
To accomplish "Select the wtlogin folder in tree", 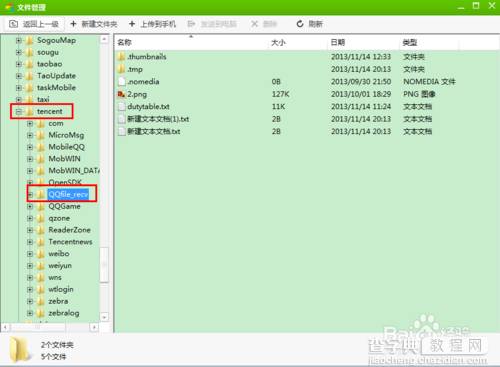I will (x=61, y=289).
